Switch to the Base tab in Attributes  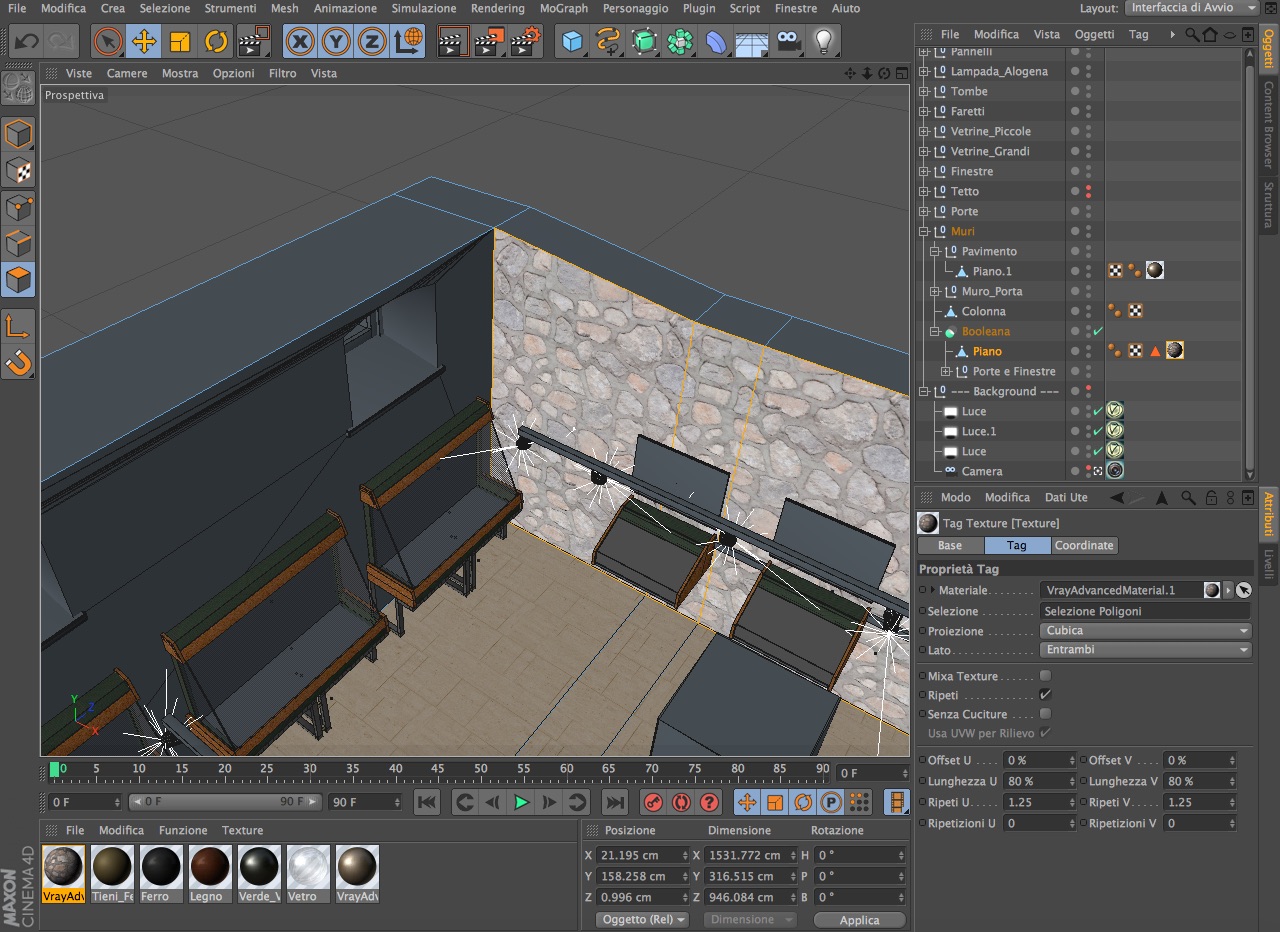pos(950,545)
